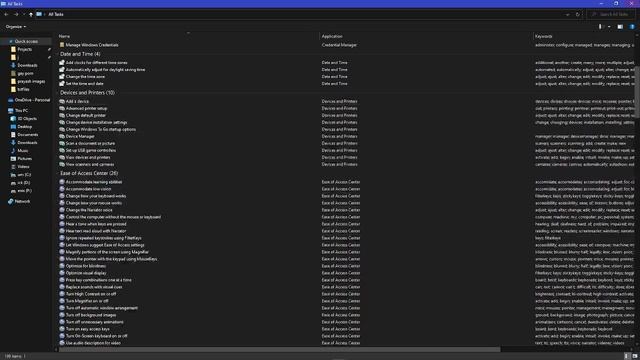
Task: Open Change the time zone
Action: pyautogui.click(x=85, y=77)
